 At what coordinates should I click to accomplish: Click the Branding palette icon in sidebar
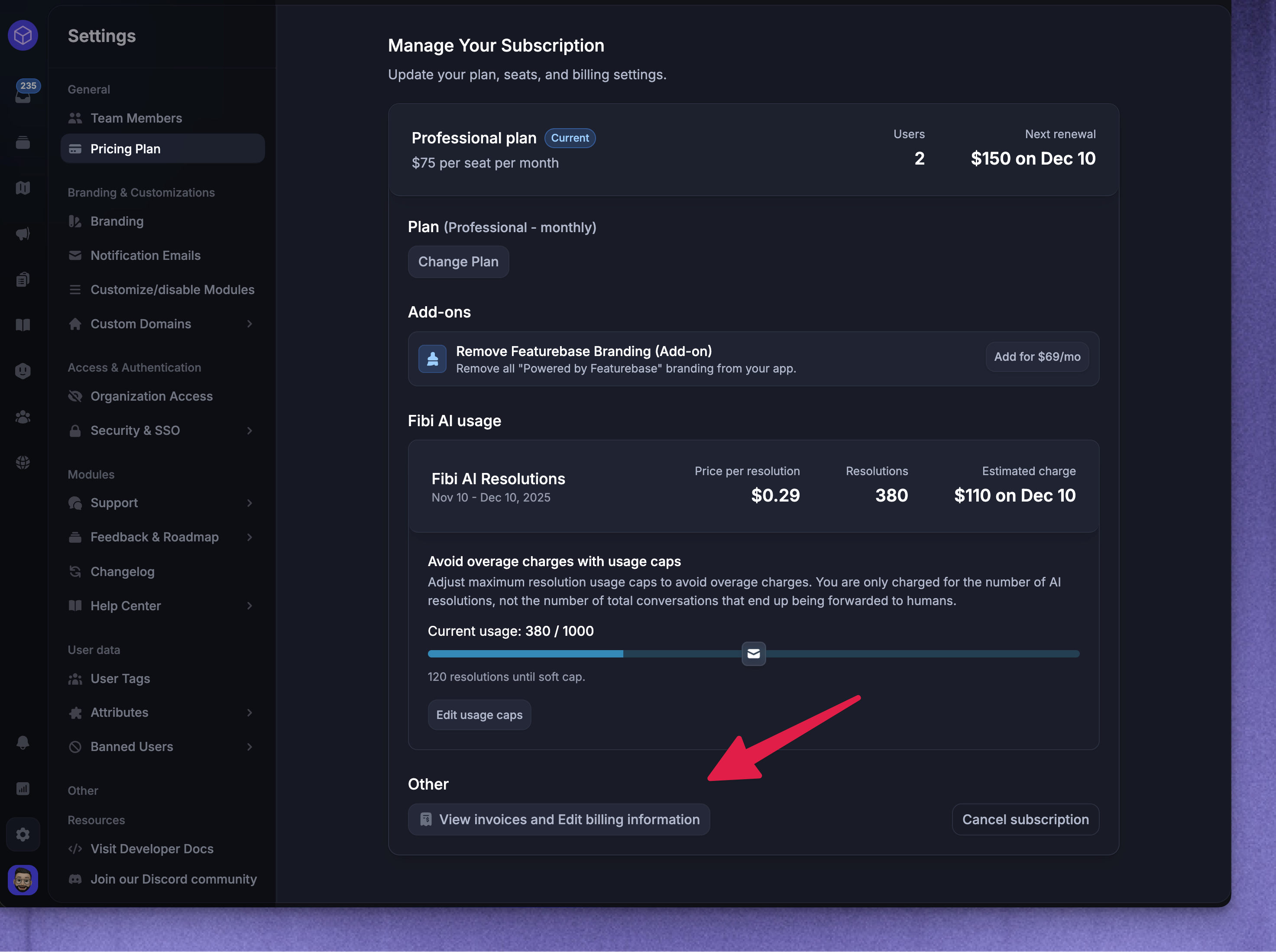point(75,221)
